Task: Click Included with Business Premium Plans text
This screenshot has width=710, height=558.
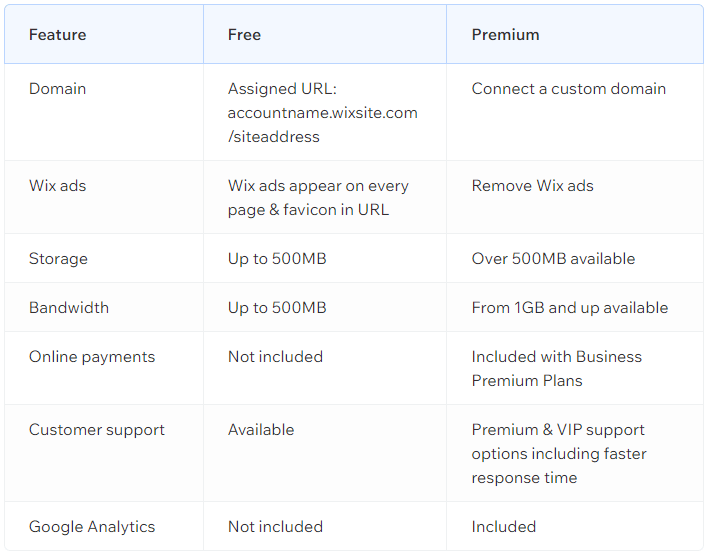Action: pos(556,369)
